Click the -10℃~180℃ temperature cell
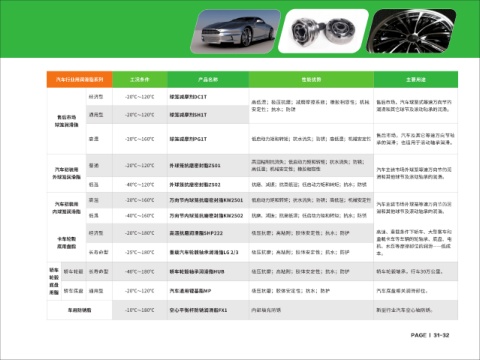Viewport: 480px width, 360px height. pos(140,310)
